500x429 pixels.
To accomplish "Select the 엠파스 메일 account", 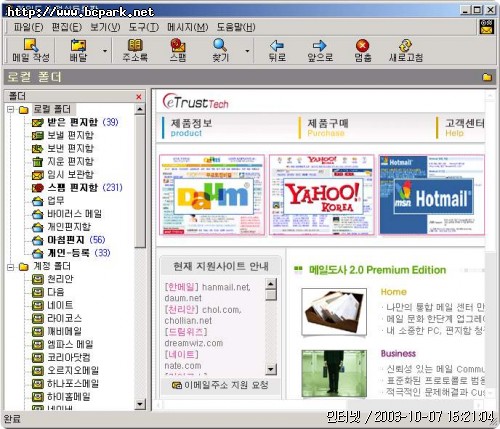I will click(62, 344).
